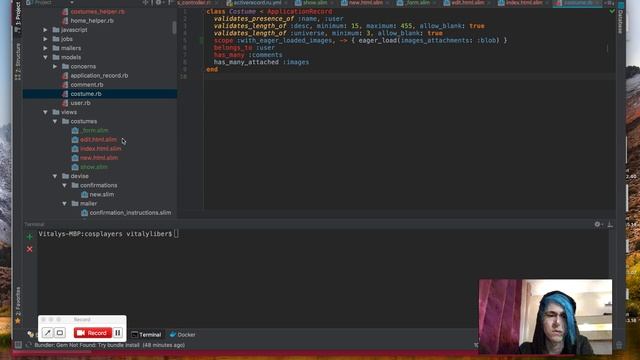
Task: Collapse the devise folder
Action: pyautogui.click(x=55, y=176)
